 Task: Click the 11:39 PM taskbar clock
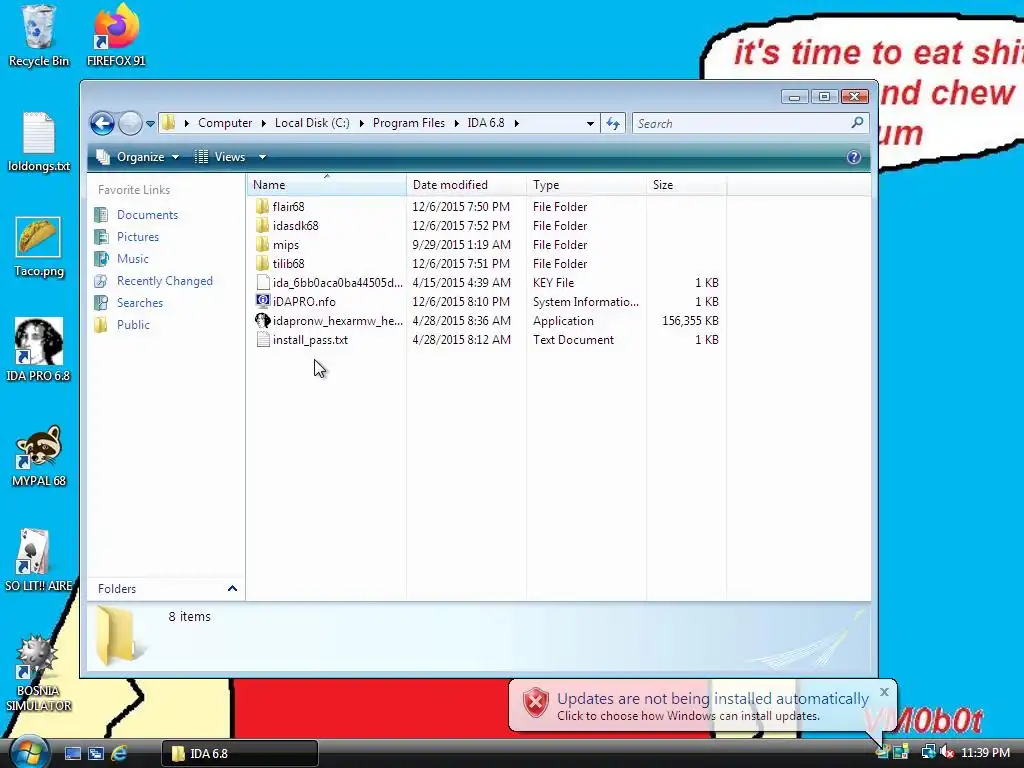(x=985, y=752)
